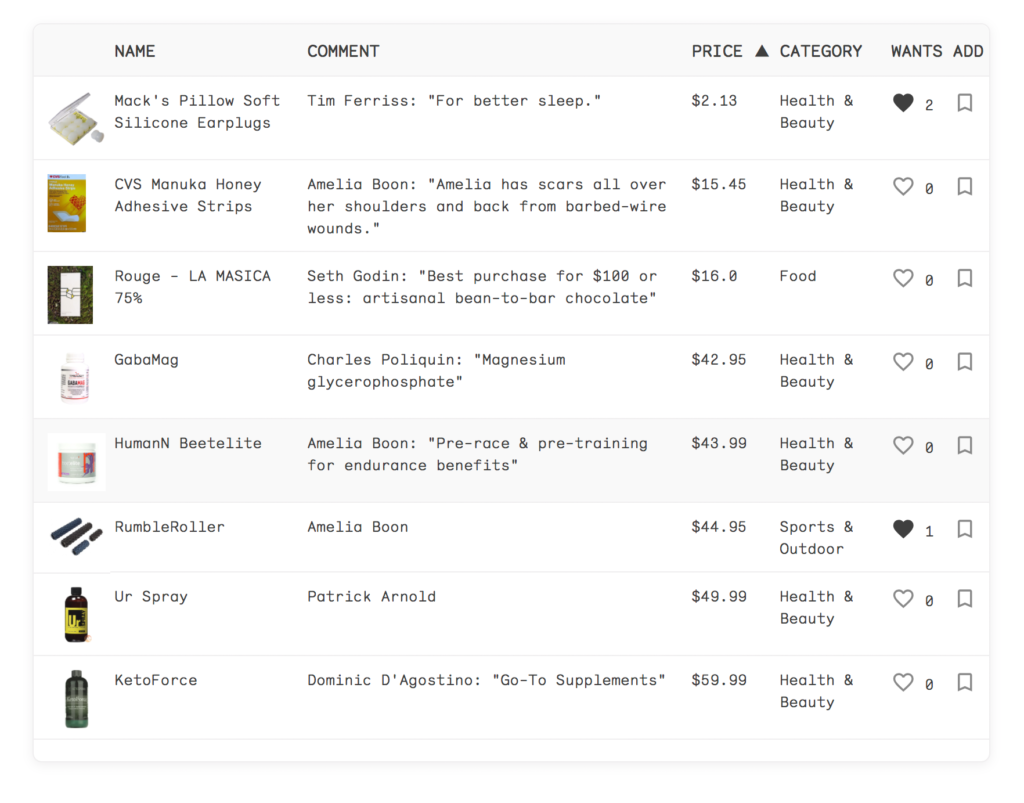Click Dominic D'Agostino Go-To Supplements comment
The width and height of the screenshot is (1024, 803).
(x=487, y=680)
